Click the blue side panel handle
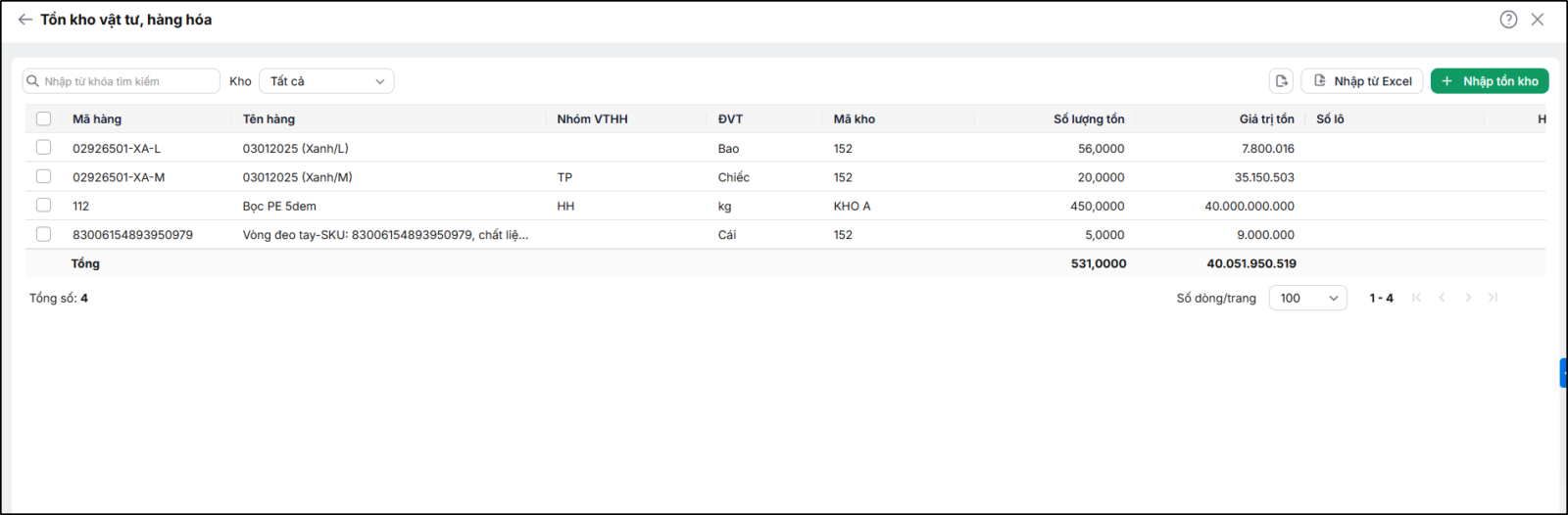The image size is (1568, 515). [1564, 373]
